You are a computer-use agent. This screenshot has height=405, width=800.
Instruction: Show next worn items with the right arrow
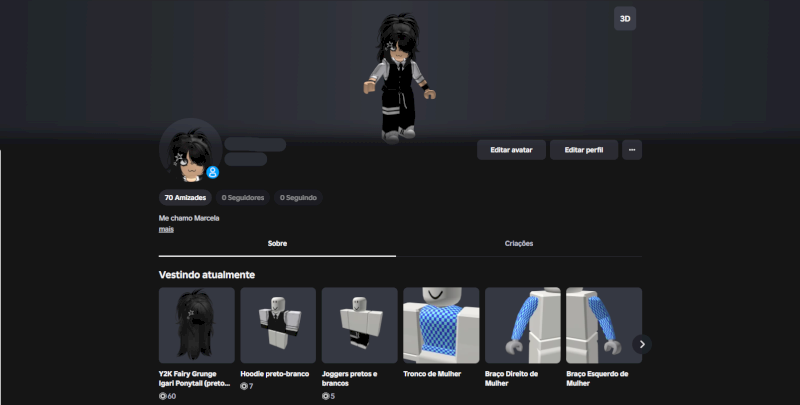click(642, 344)
